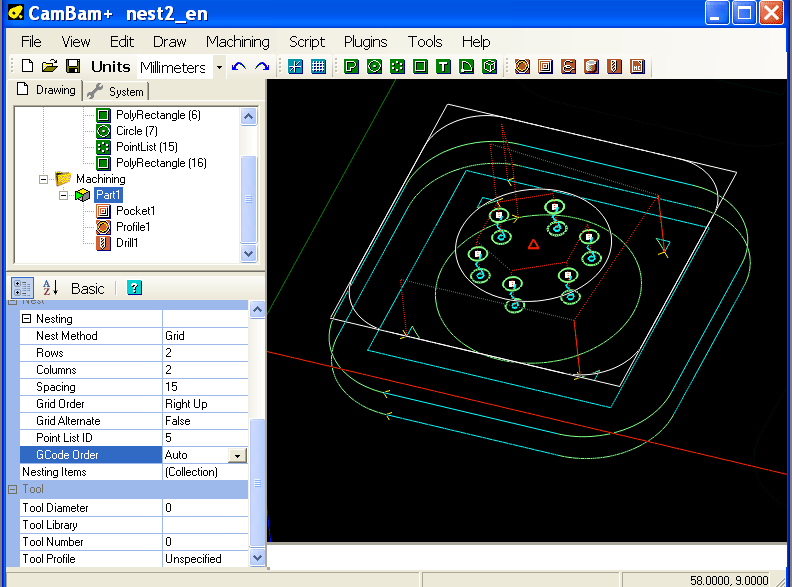
Task: Select Profile1 in the machining tree
Action: 135,227
